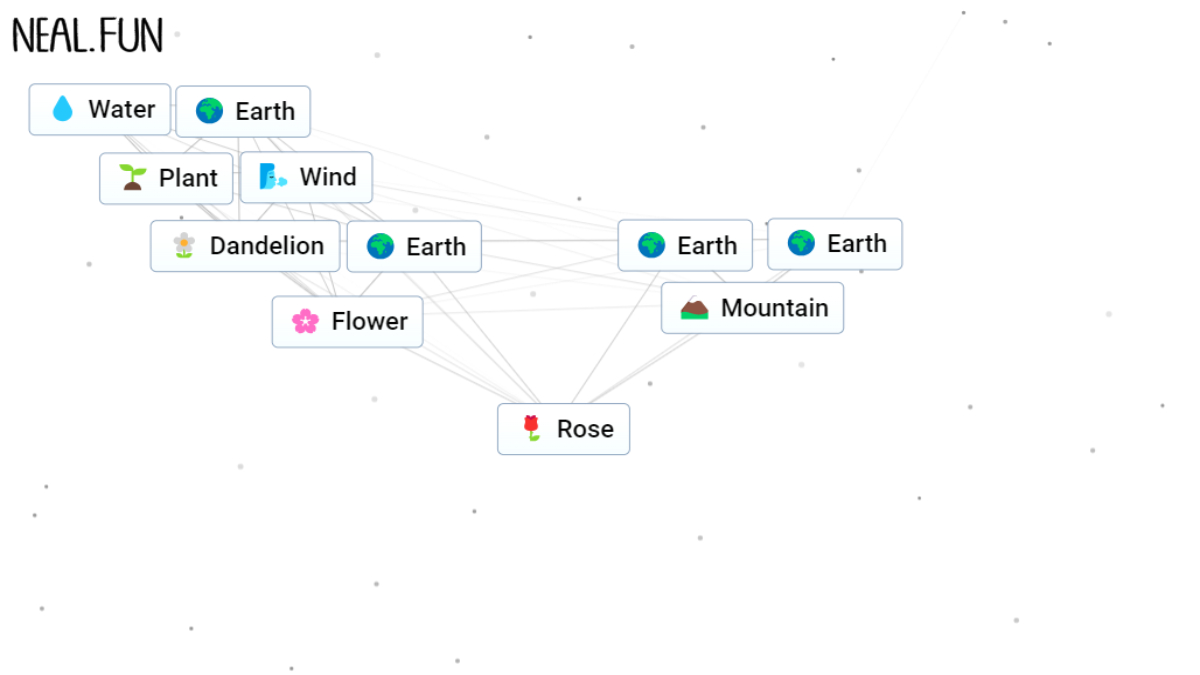Screen dimensions: 1200x675
Task: Click the water droplet icon on the Water card
Action: click(x=63, y=109)
